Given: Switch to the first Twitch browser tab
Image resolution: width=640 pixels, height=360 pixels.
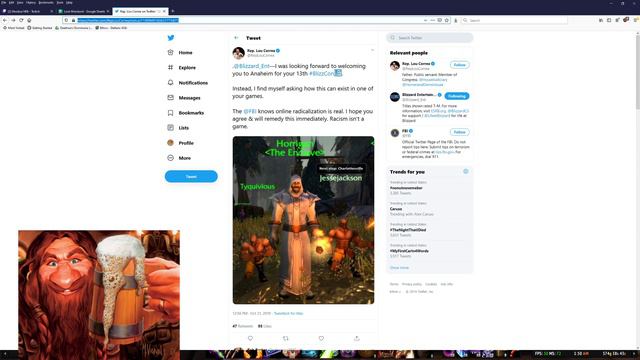Looking at the screenshot, I should click(x=27, y=11).
